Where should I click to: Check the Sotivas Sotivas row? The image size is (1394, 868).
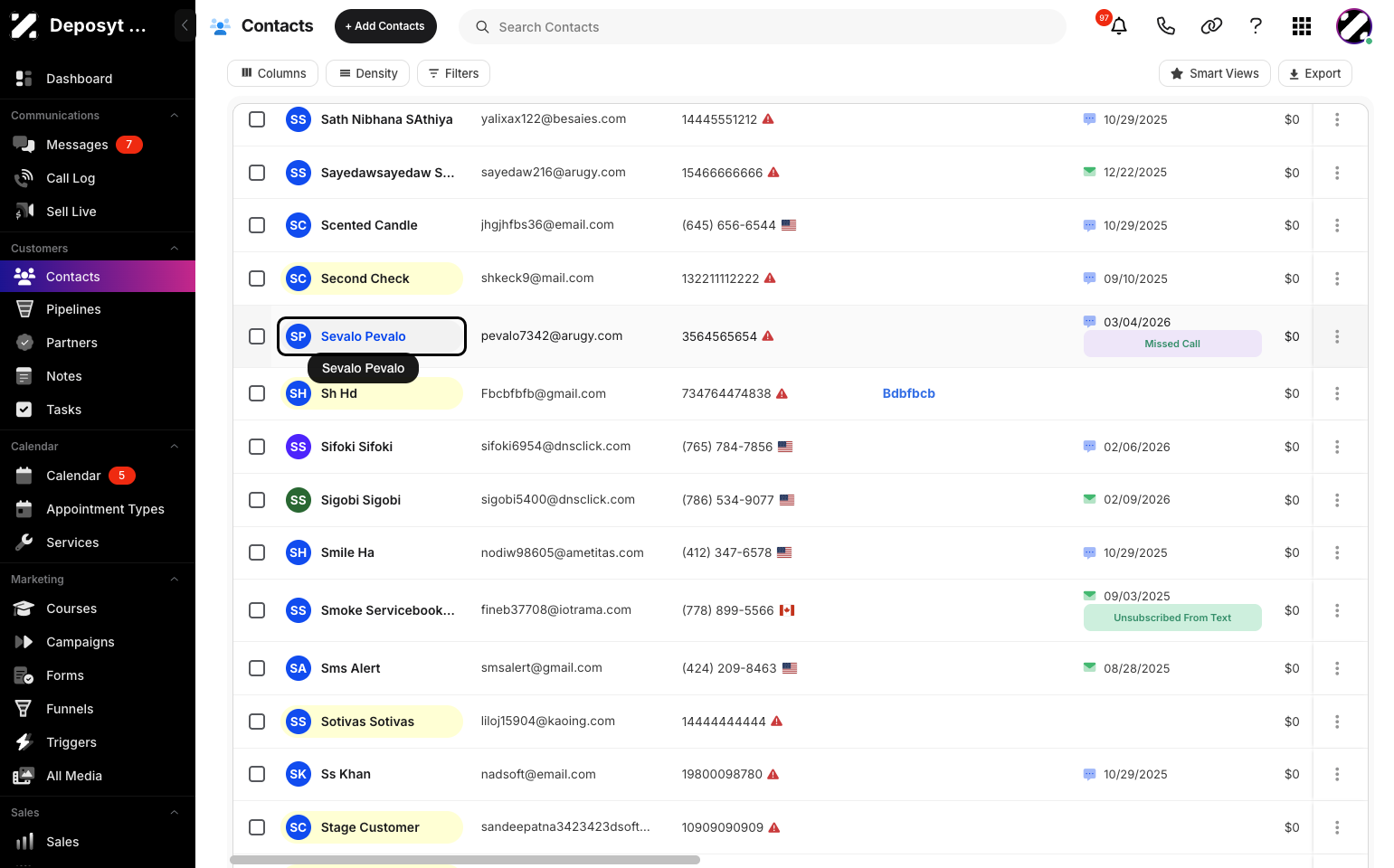click(257, 722)
